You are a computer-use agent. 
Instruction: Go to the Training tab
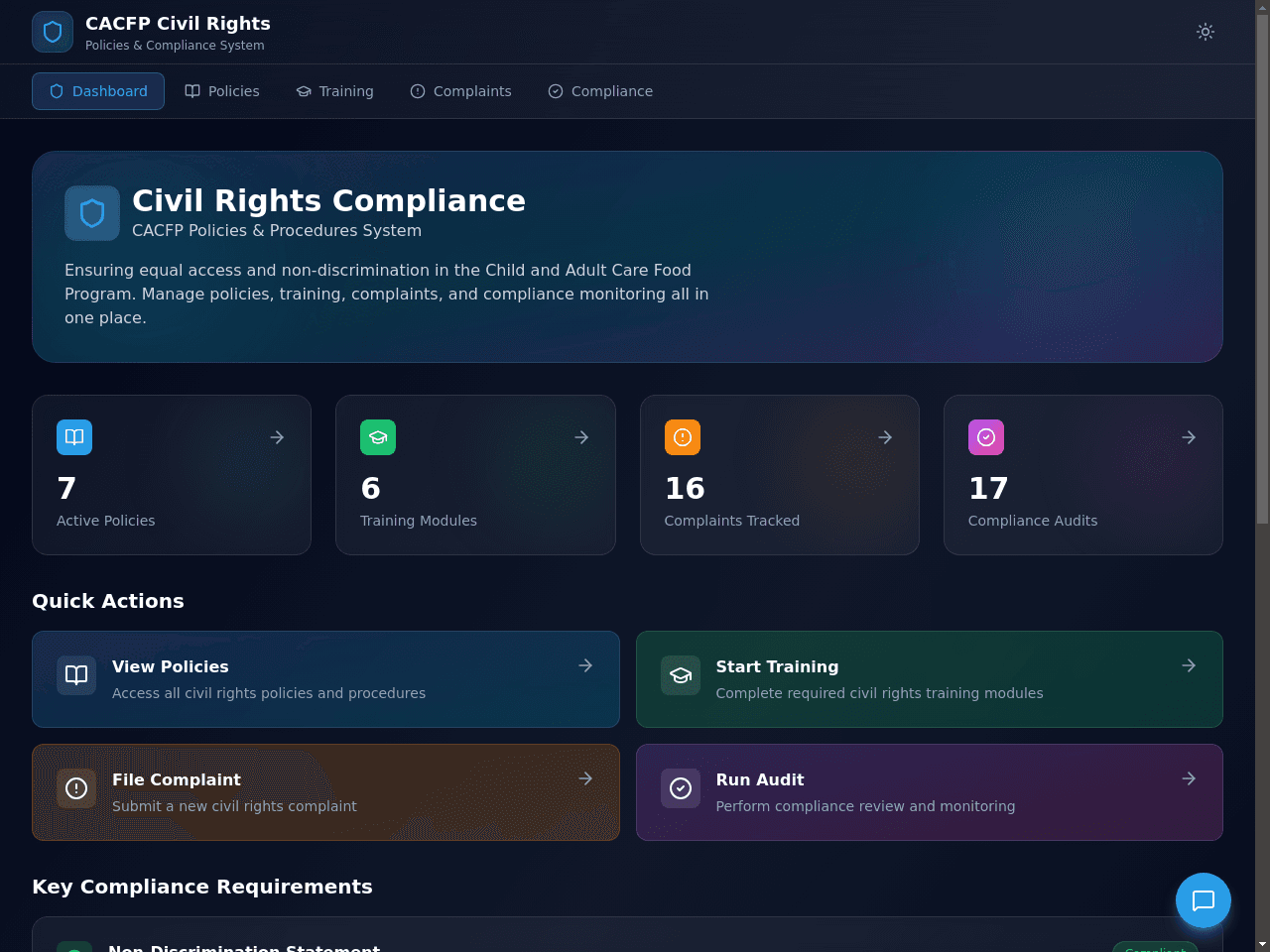pyautogui.click(x=334, y=91)
